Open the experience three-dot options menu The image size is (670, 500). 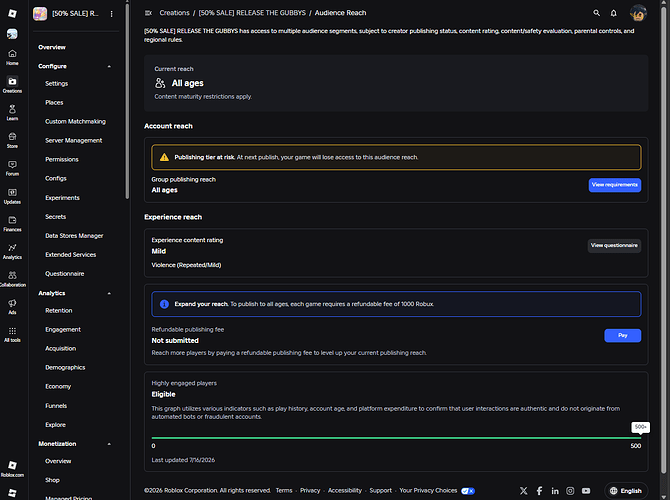(112, 14)
